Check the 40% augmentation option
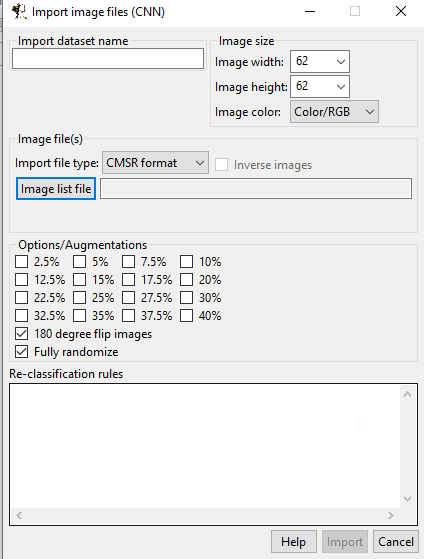This screenshot has height=559, width=424. tap(187, 316)
